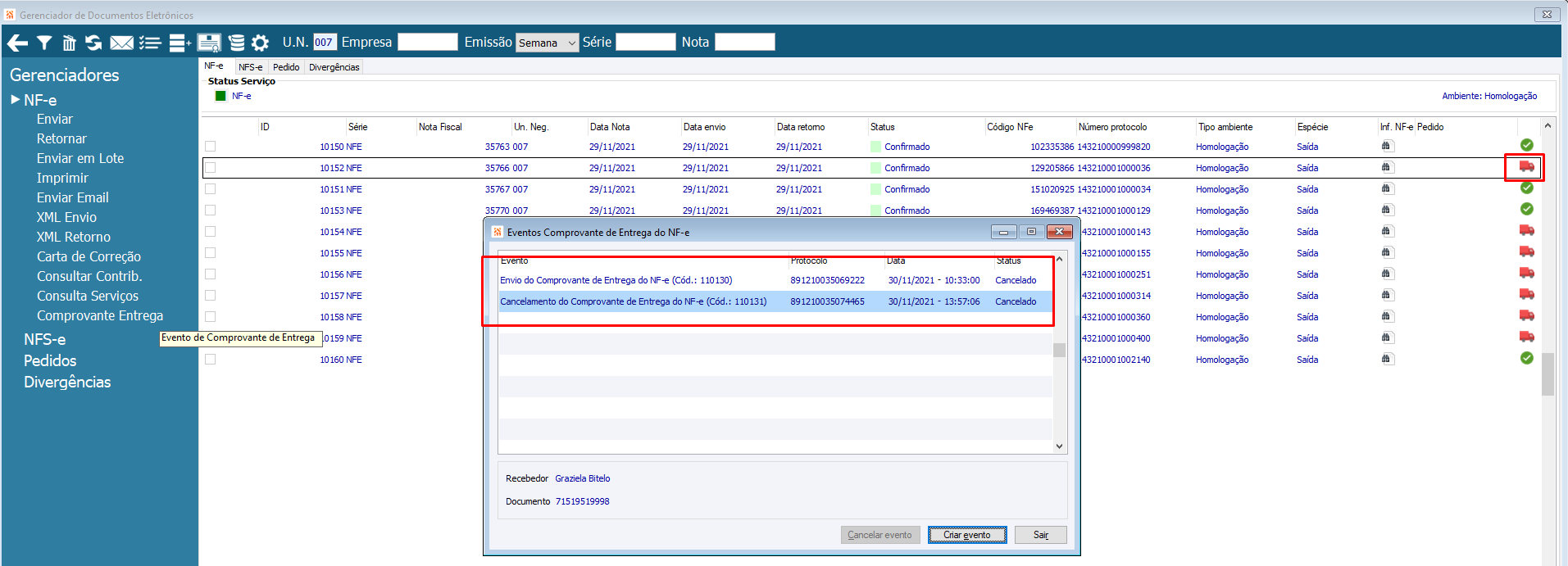Open the NFS-e tab
The width and height of the screenshot is (1568, 566).
click(x=250, y=67)
